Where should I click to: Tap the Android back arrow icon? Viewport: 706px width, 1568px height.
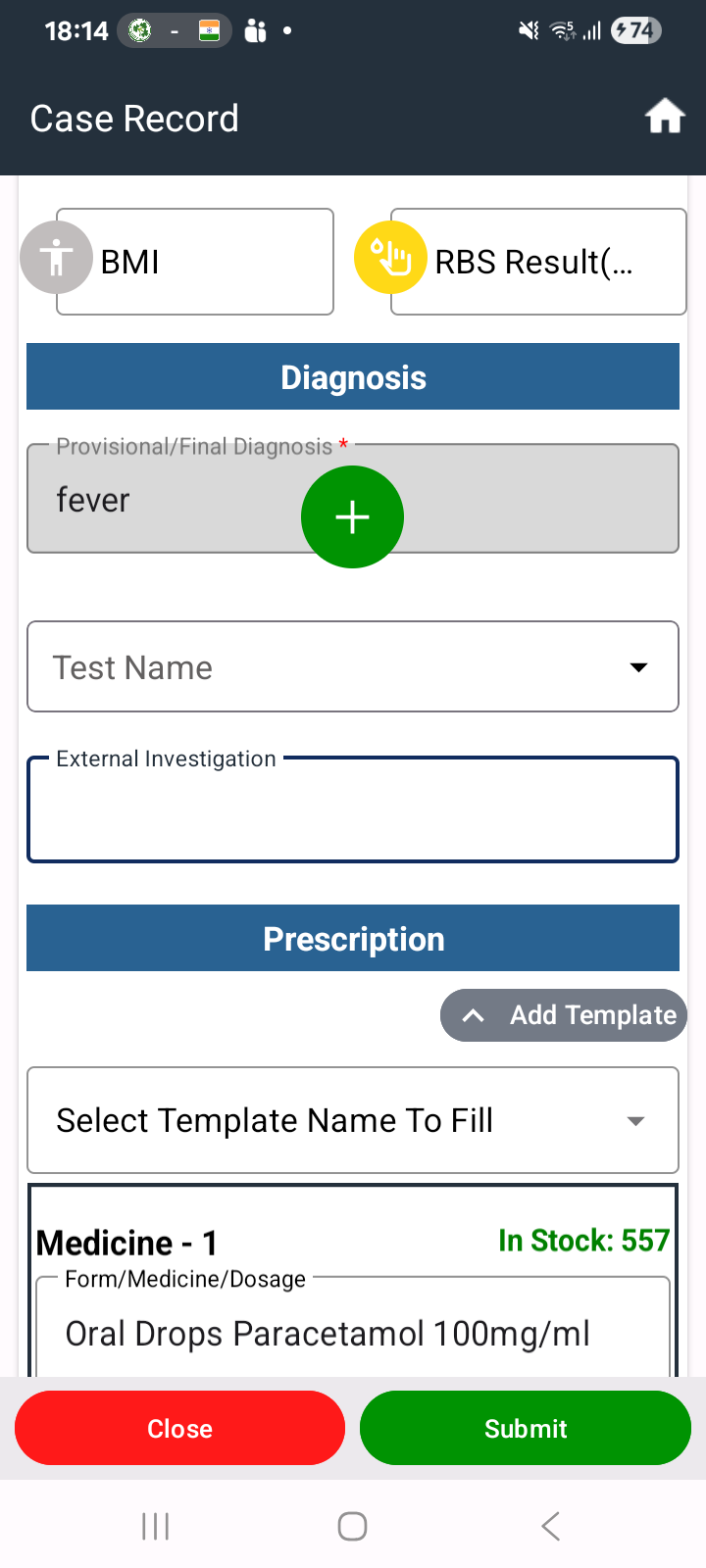pos(551,1526)
